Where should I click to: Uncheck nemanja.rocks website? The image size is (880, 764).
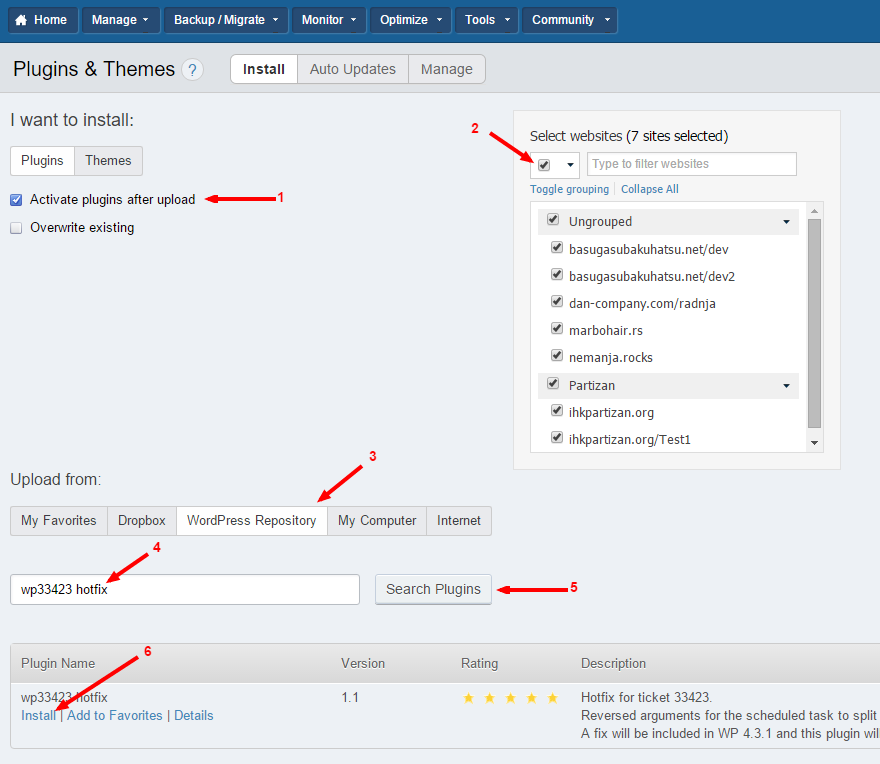(557, 356)
